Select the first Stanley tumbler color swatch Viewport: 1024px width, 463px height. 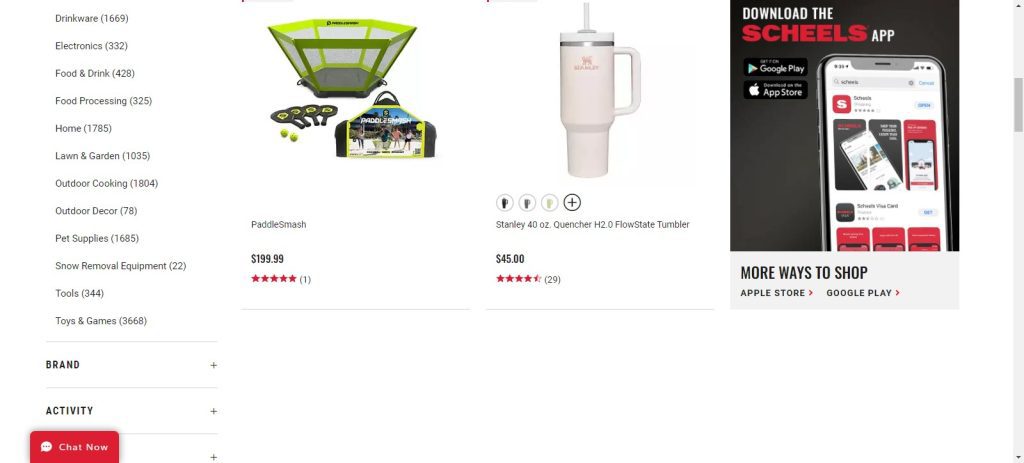click(x=505, y=202)
